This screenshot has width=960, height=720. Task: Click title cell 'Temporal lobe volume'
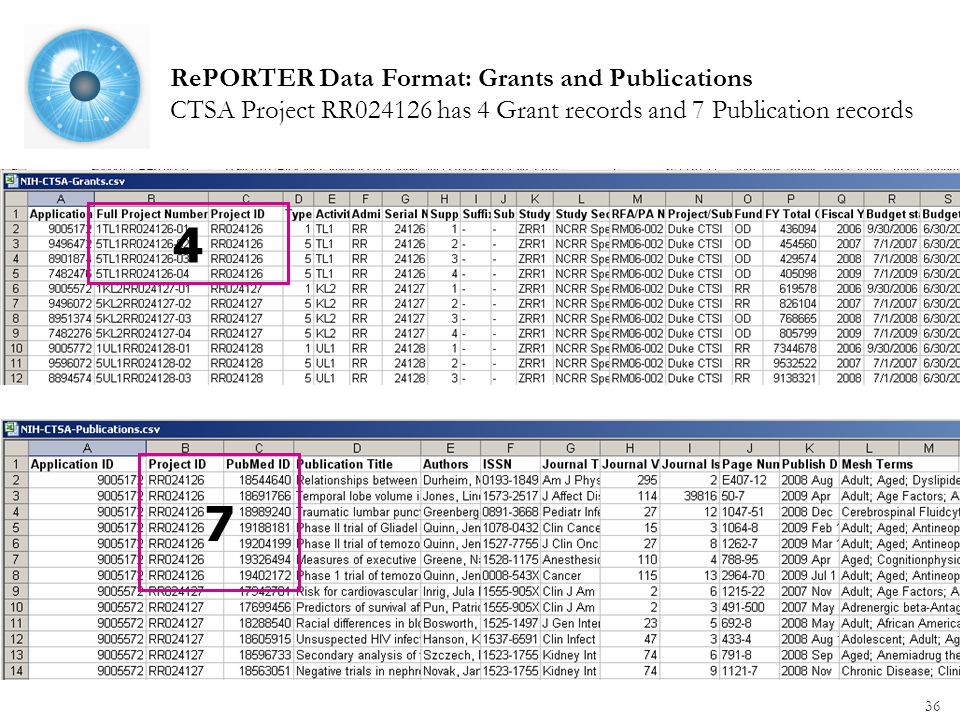[x=357, y=496]
